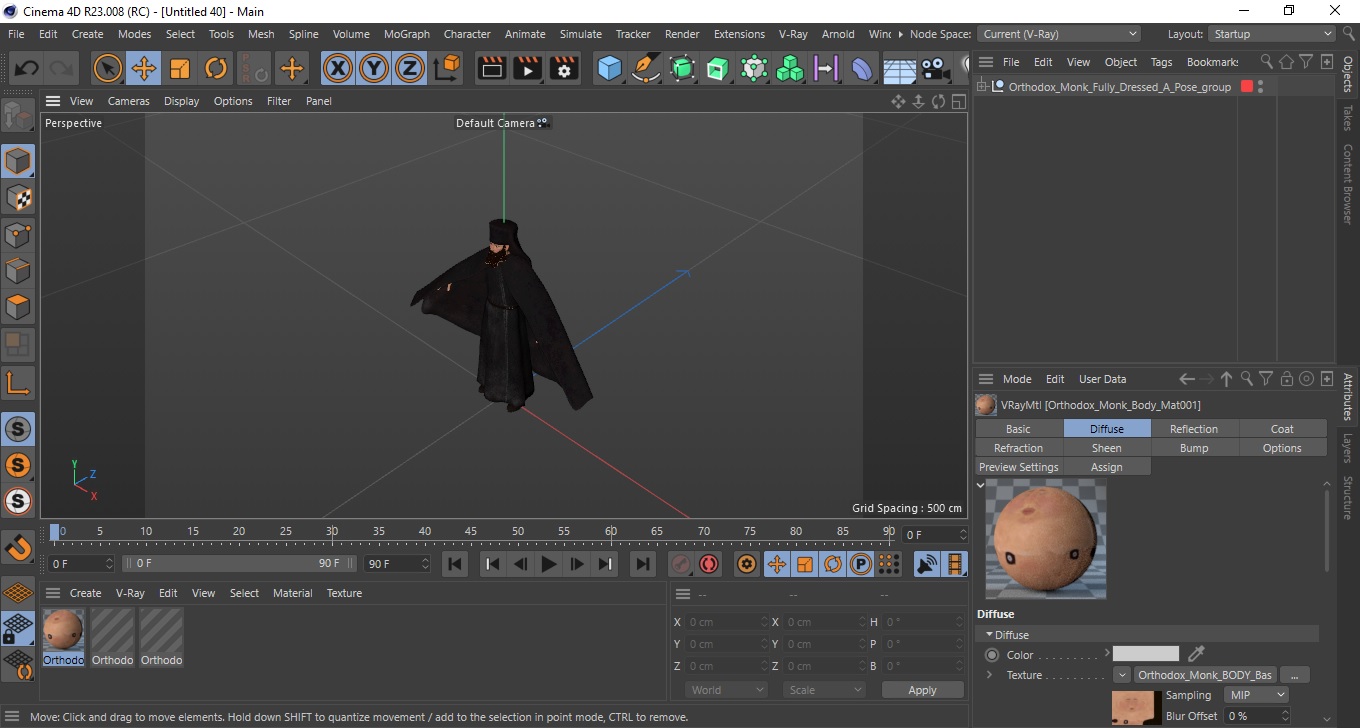Switch to the Reflection tab
This screenshot has width=1360, height=728.
click(1194, 429)
